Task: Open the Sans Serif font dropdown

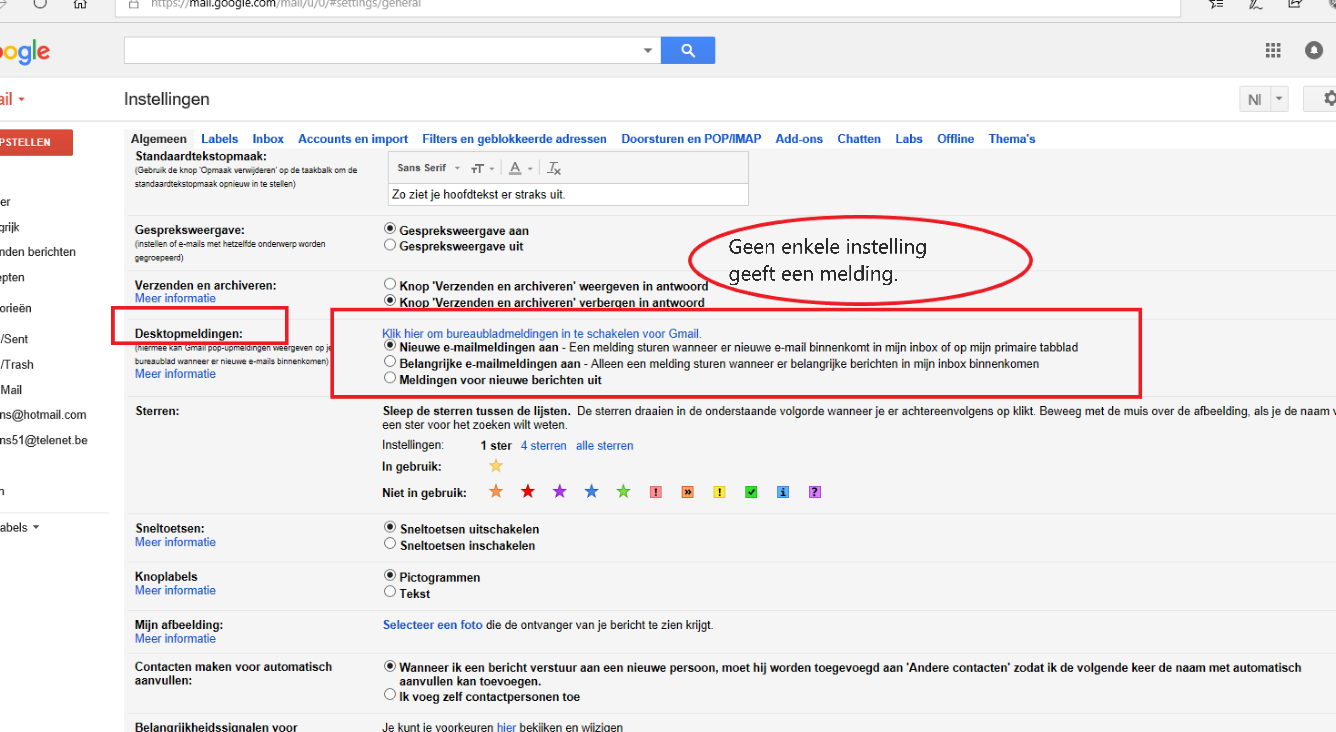Action: tap(428, 168)
